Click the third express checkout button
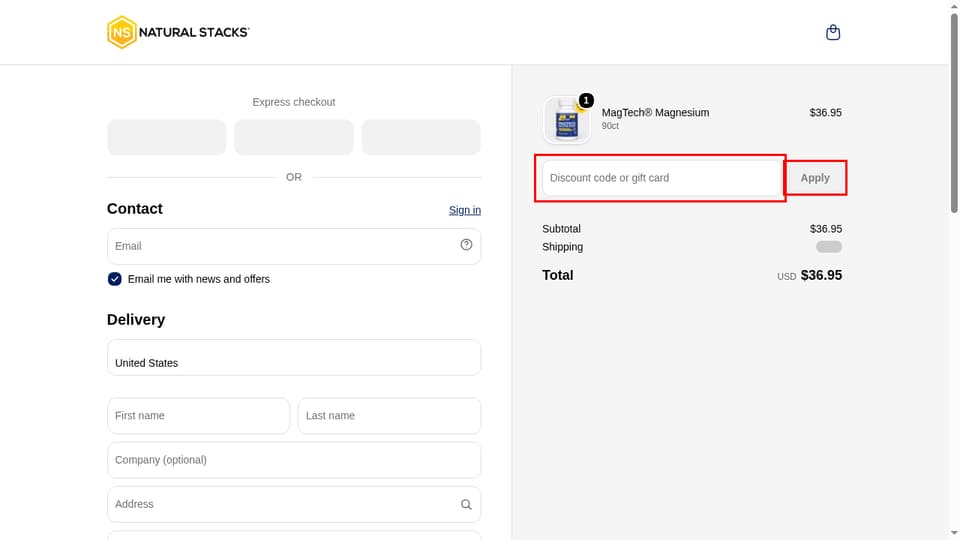The height and width of the screenshot is (540, 960). coord(421,137)
